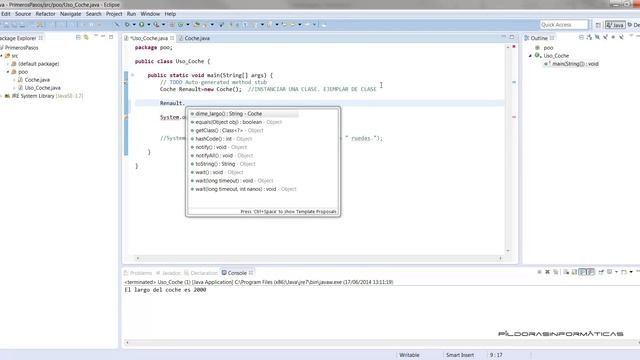The image size is (640, 360).
Task: Open the Help menu
Action: (170, 14)
